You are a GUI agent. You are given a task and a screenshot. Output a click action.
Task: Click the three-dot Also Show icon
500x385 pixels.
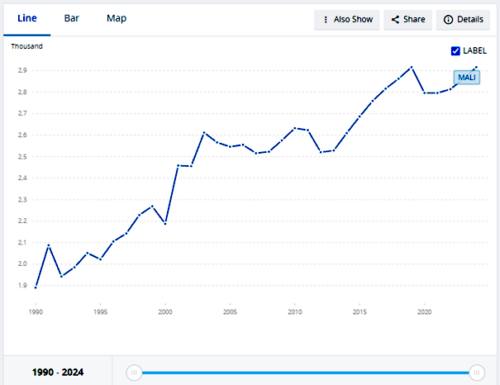(326, 20)
